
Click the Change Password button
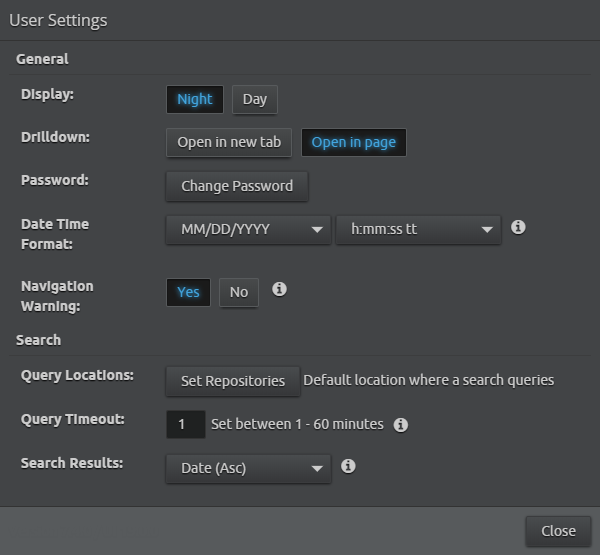pos(237,186)
